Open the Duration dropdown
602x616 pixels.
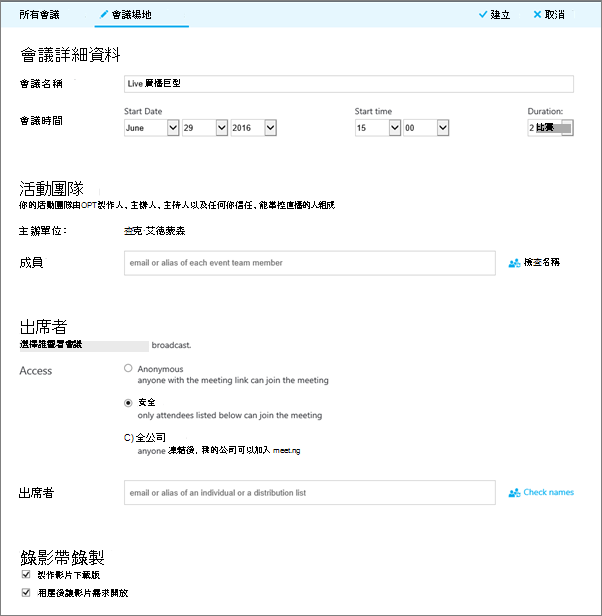(551, 128)
